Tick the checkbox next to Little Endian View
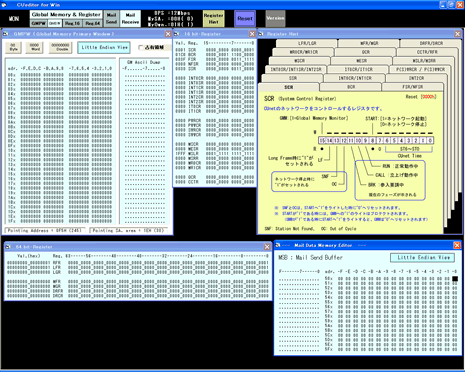This screenshot has height=372, width=465. (x=141, y=47)
